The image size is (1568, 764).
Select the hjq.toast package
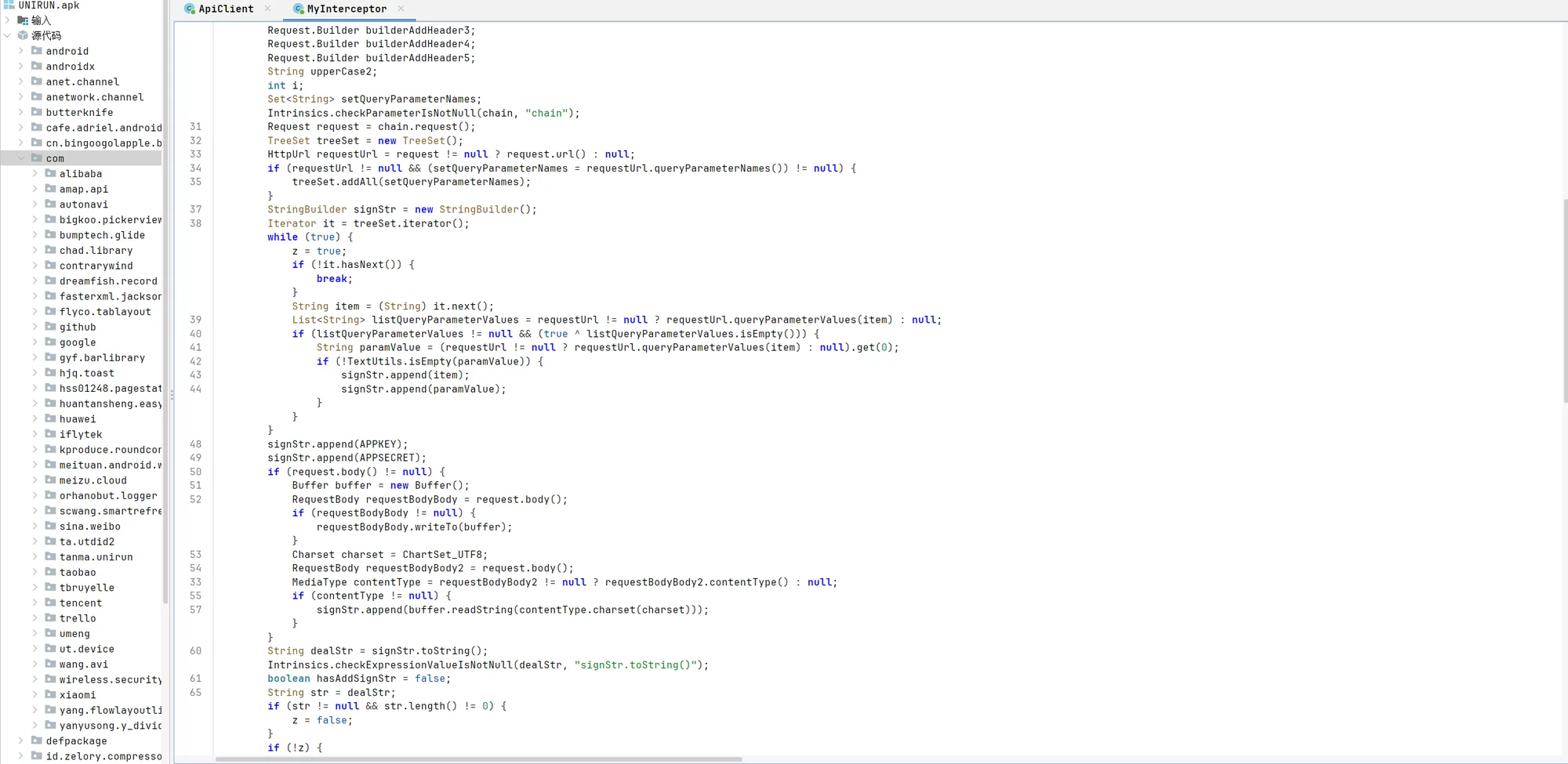[x=87, y=373]
